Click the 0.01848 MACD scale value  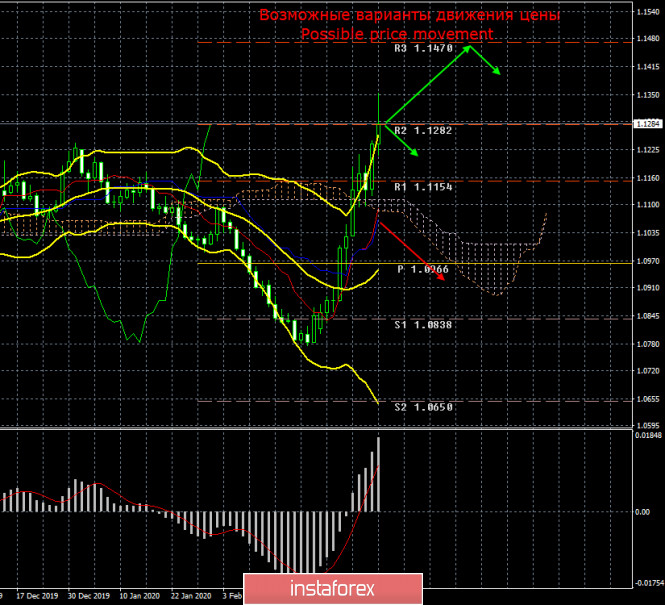click(x=648, y=435)
